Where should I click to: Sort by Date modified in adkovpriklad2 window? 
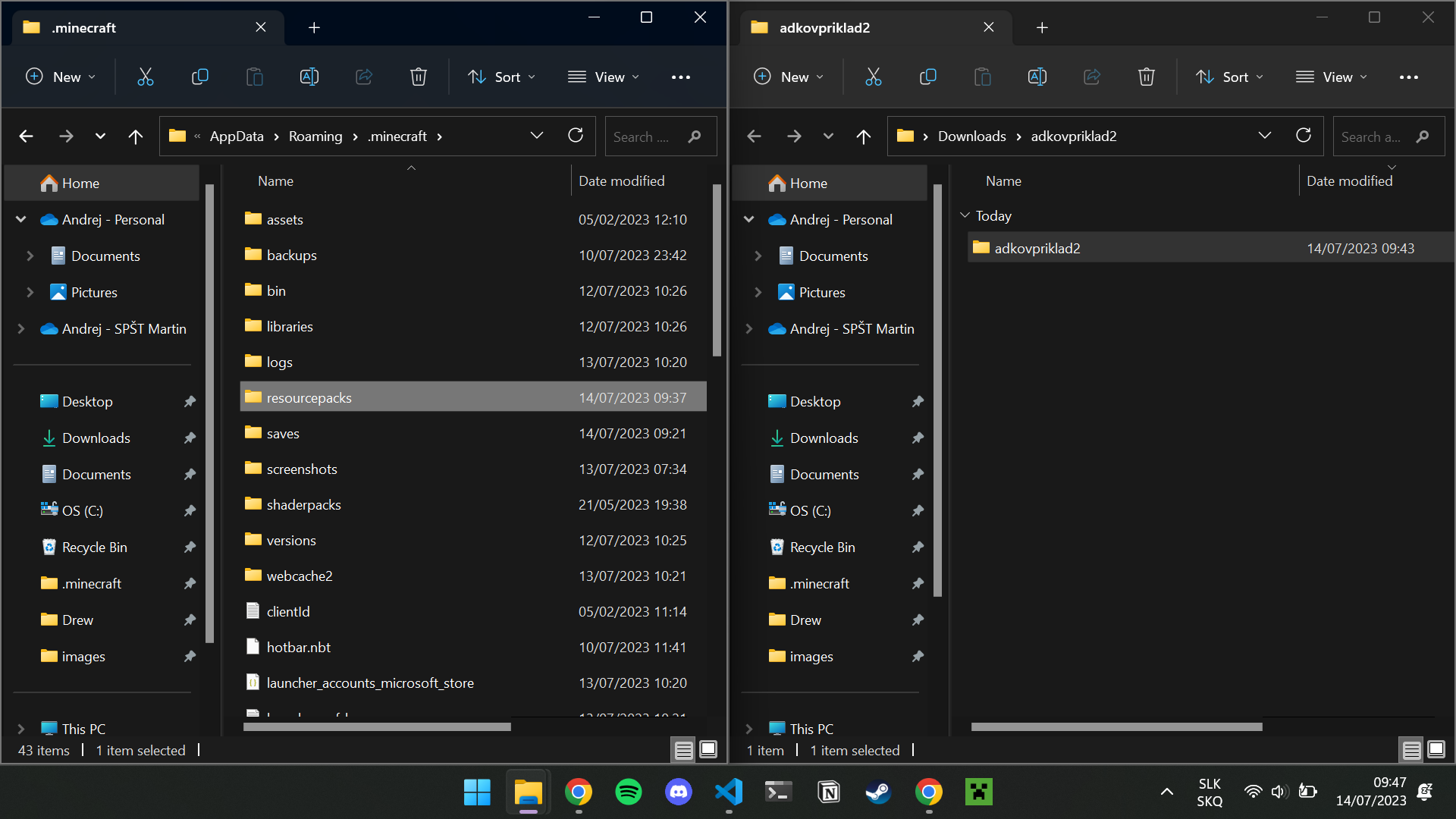(x=1349, y=180)
